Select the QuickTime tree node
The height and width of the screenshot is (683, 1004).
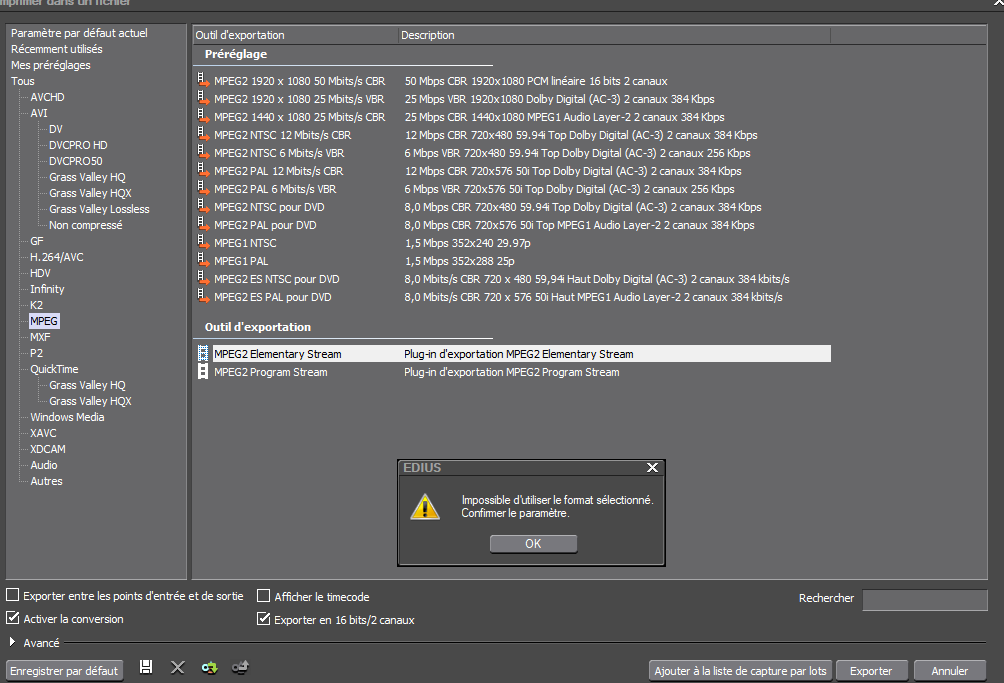tap(54, 369)
